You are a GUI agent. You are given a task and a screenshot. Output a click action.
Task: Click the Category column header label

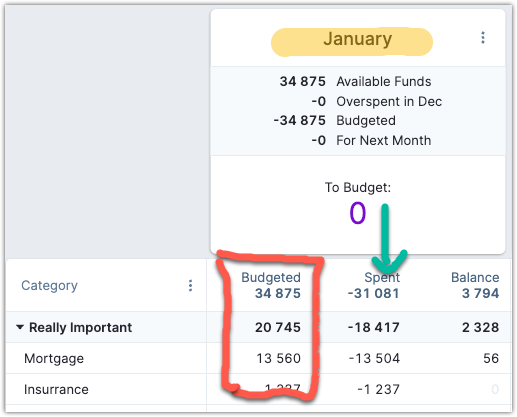[49, 286]
